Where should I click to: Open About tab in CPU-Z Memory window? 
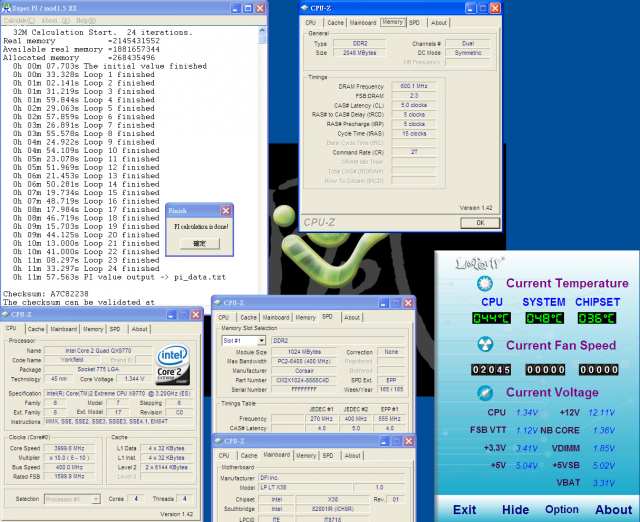click(x=439, y=23)
